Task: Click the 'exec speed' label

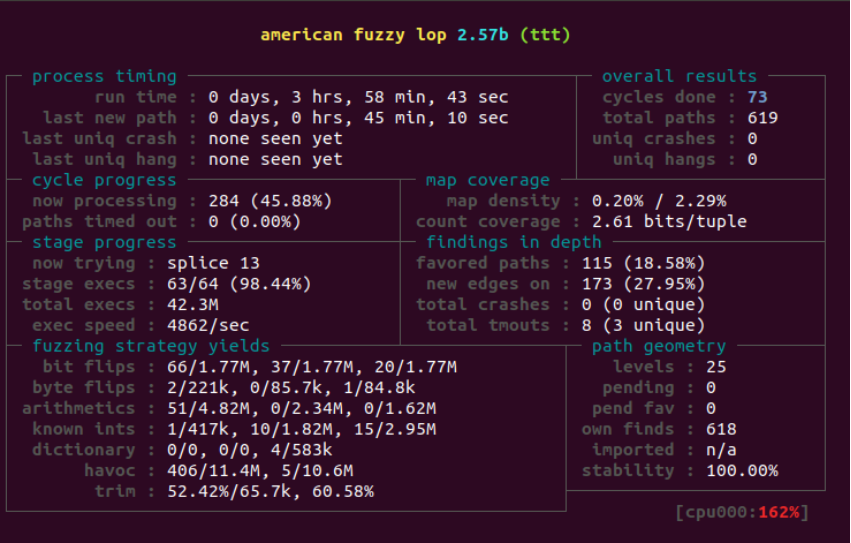Action: [x=84, y=326]
